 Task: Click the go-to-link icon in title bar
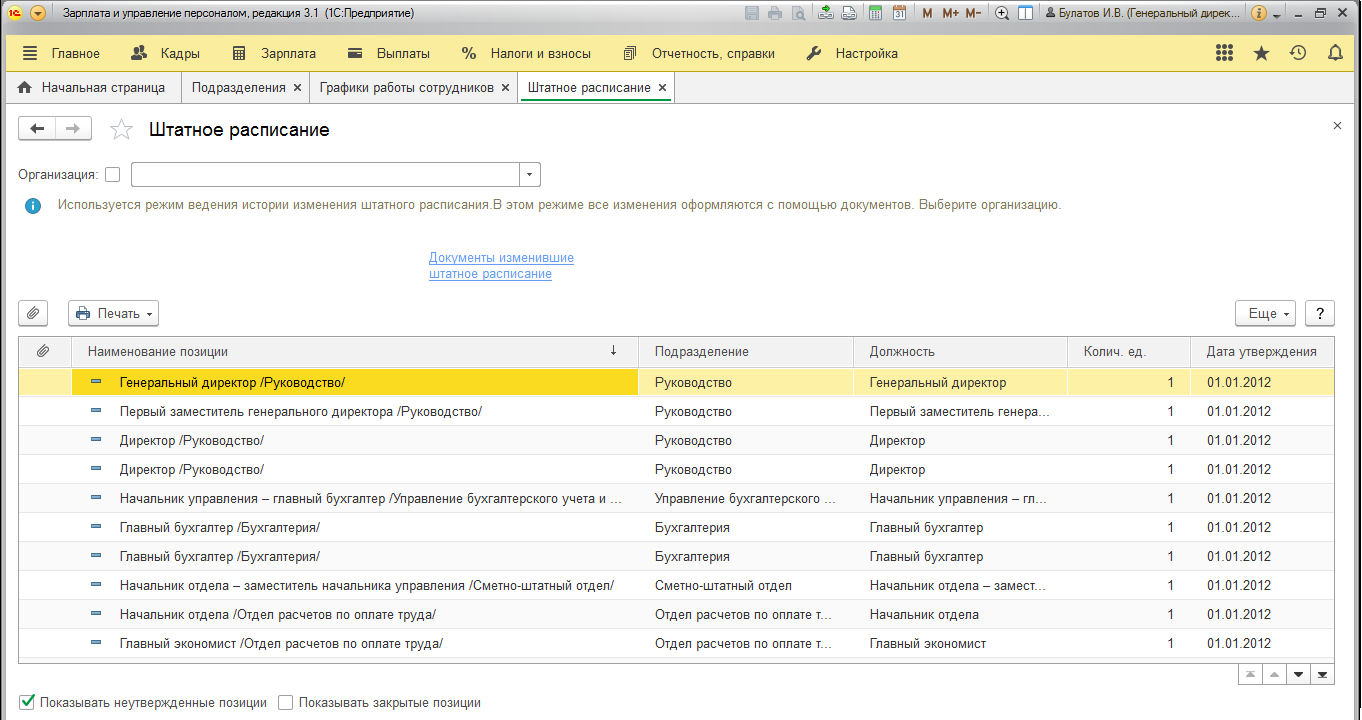848,13
